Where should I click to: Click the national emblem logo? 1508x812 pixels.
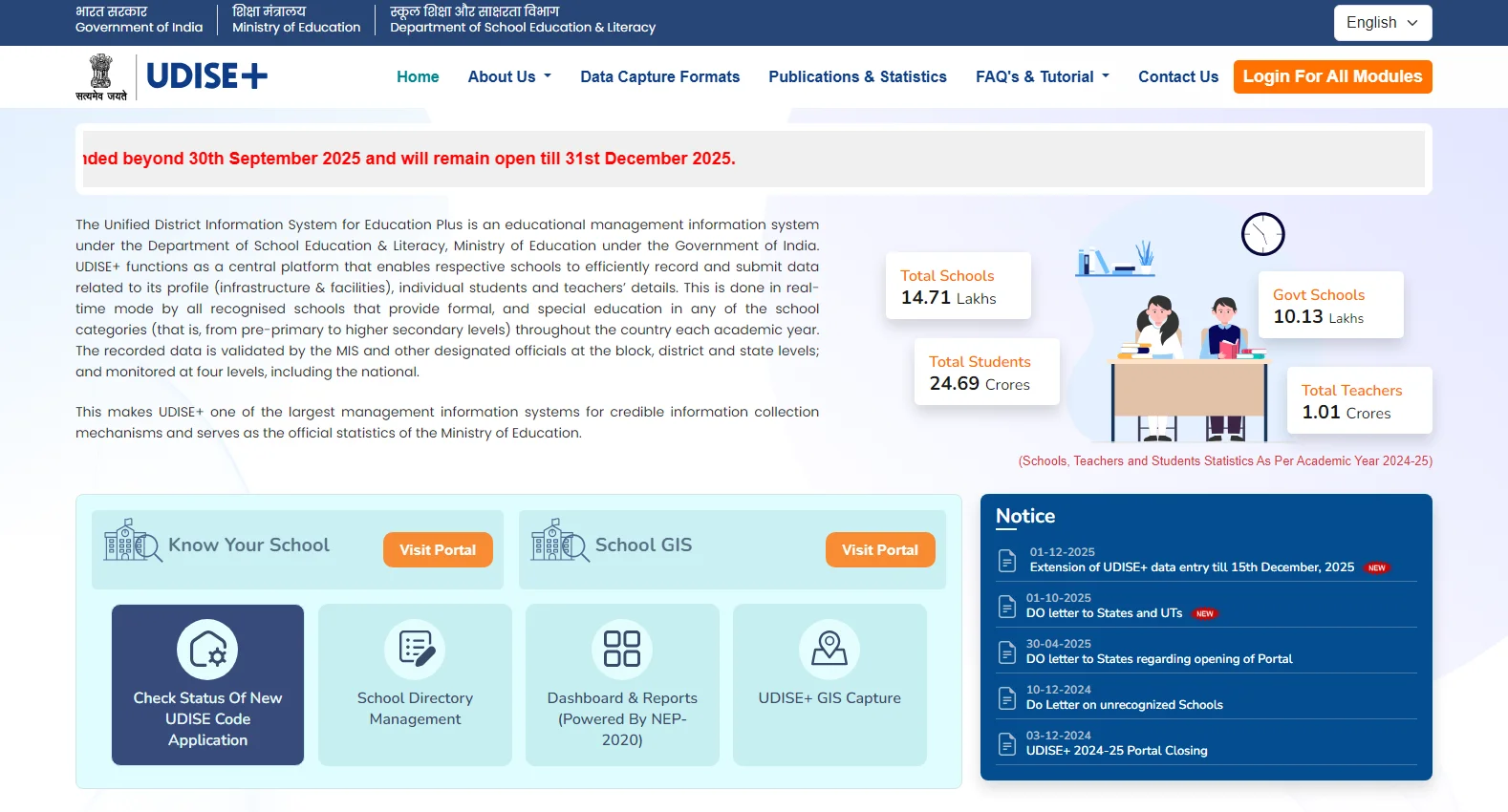click(x=101, y=77)
